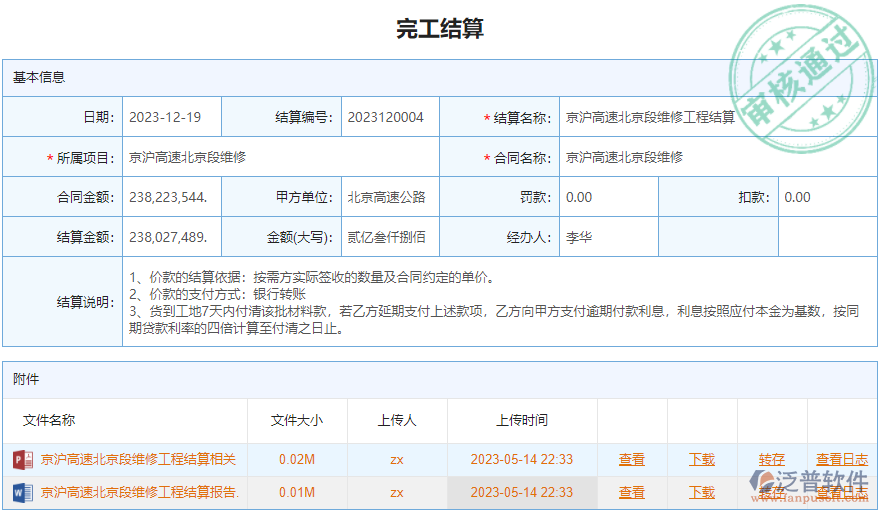Click the 结算编号 field 2023120004
The image size is (879, 514).
click(389, 117)
